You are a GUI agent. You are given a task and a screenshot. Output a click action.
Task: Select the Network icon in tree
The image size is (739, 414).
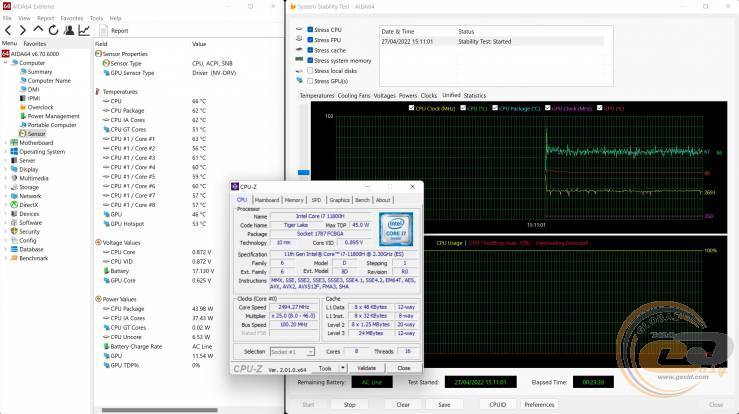point(14,196)
